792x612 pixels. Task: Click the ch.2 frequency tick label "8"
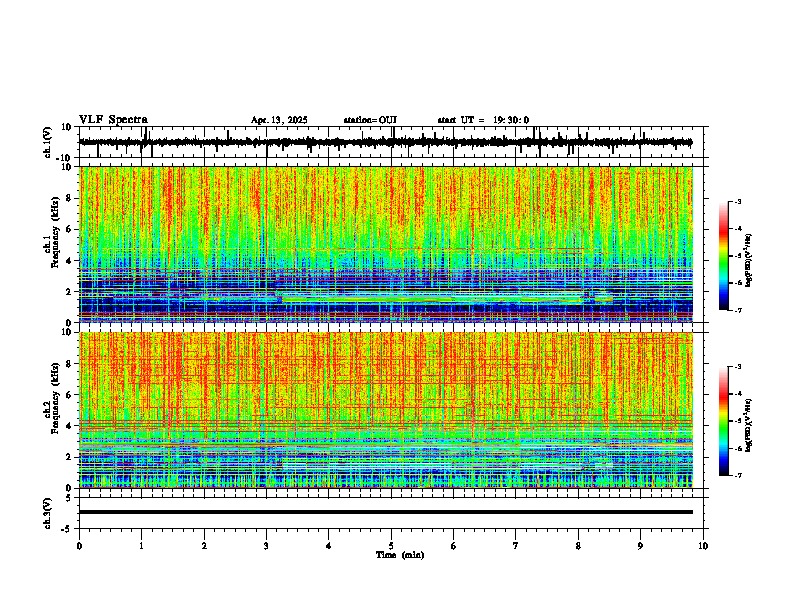[70, 364]
